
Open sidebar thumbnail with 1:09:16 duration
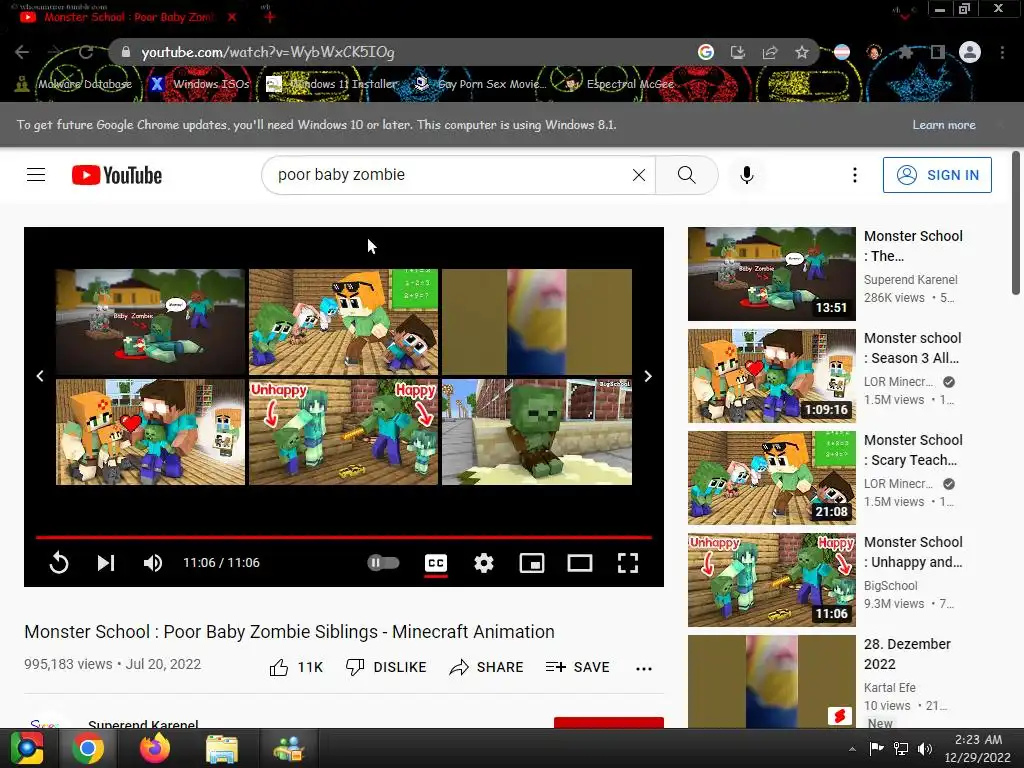pos(771,376)
